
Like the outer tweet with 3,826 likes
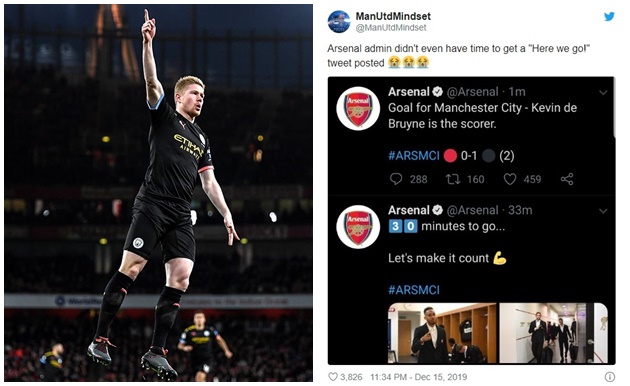(x=333, y=377)
